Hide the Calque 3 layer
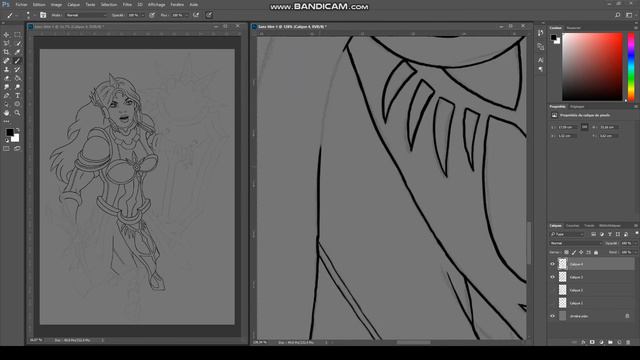 [552, 277]
